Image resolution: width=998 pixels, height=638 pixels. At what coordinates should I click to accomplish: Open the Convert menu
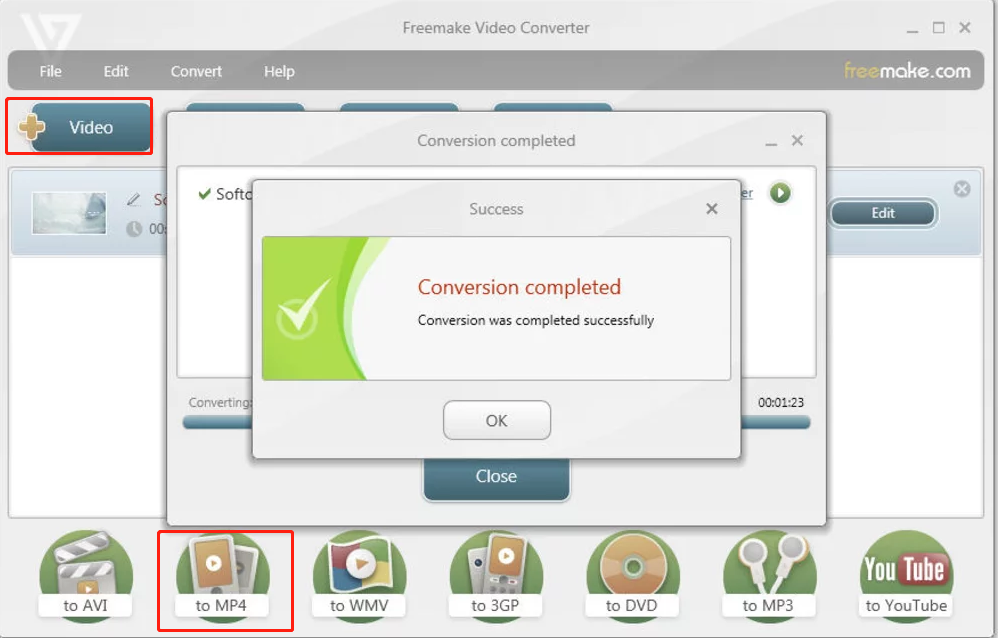pyautogui.click(x=196, y=71)
